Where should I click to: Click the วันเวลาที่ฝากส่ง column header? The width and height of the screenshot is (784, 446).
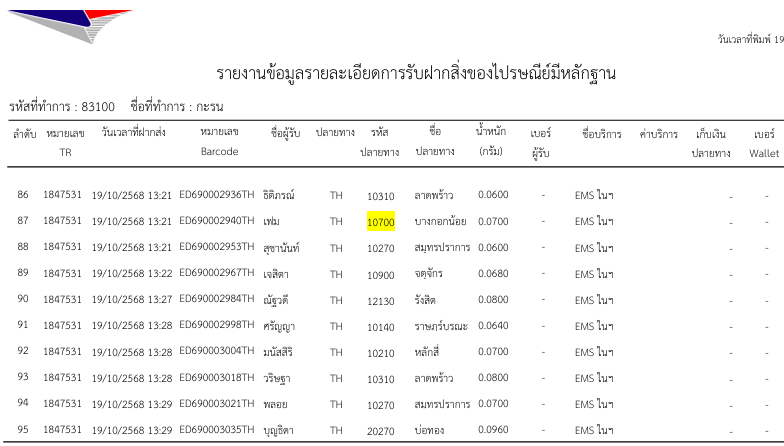[x=133, y=132]
